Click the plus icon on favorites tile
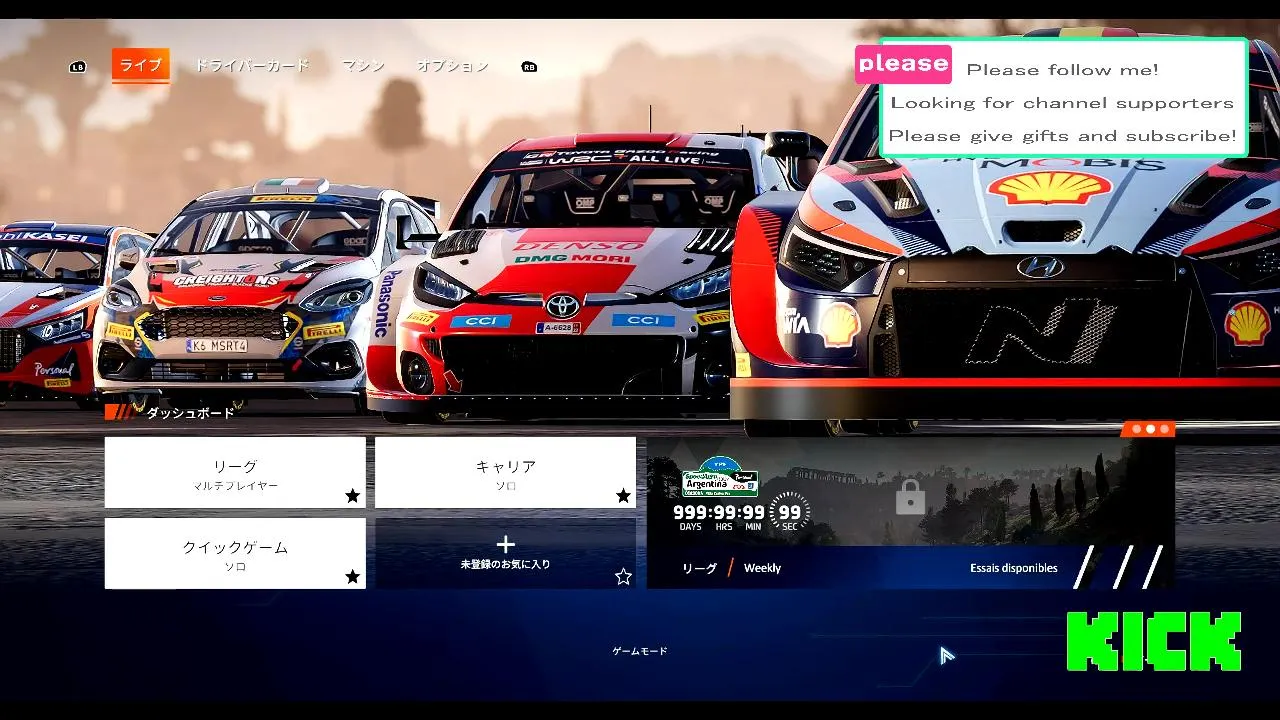This screenshot has height=720, width=1280. pos(505,544)
